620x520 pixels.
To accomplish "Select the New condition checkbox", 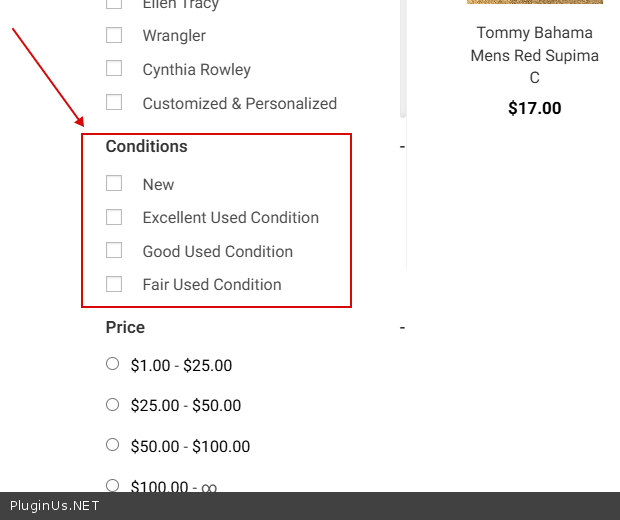I will [114, 183].
